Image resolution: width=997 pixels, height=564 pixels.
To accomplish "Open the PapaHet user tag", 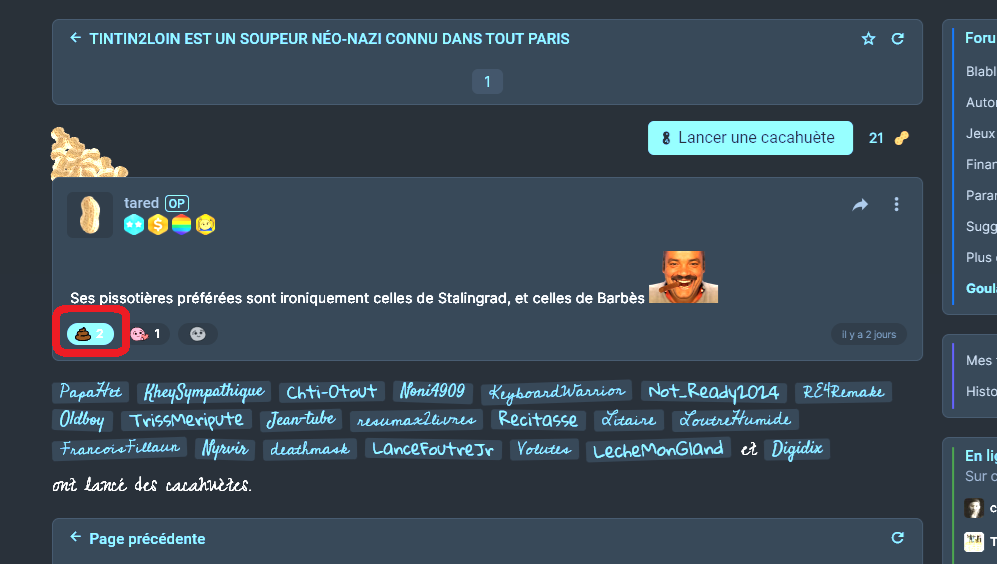I will pos(90,391).
